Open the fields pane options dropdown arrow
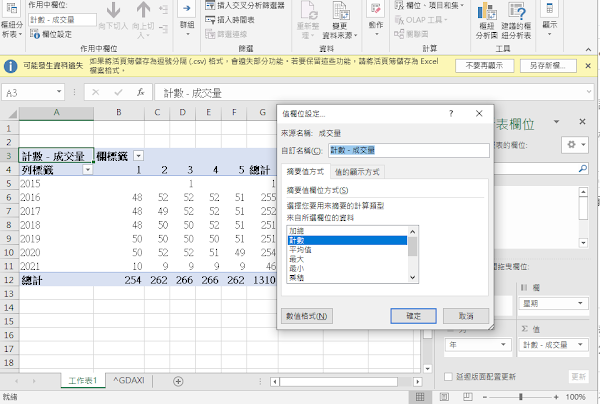Viewport: 600px width, 404px height. tap(556, 122)
